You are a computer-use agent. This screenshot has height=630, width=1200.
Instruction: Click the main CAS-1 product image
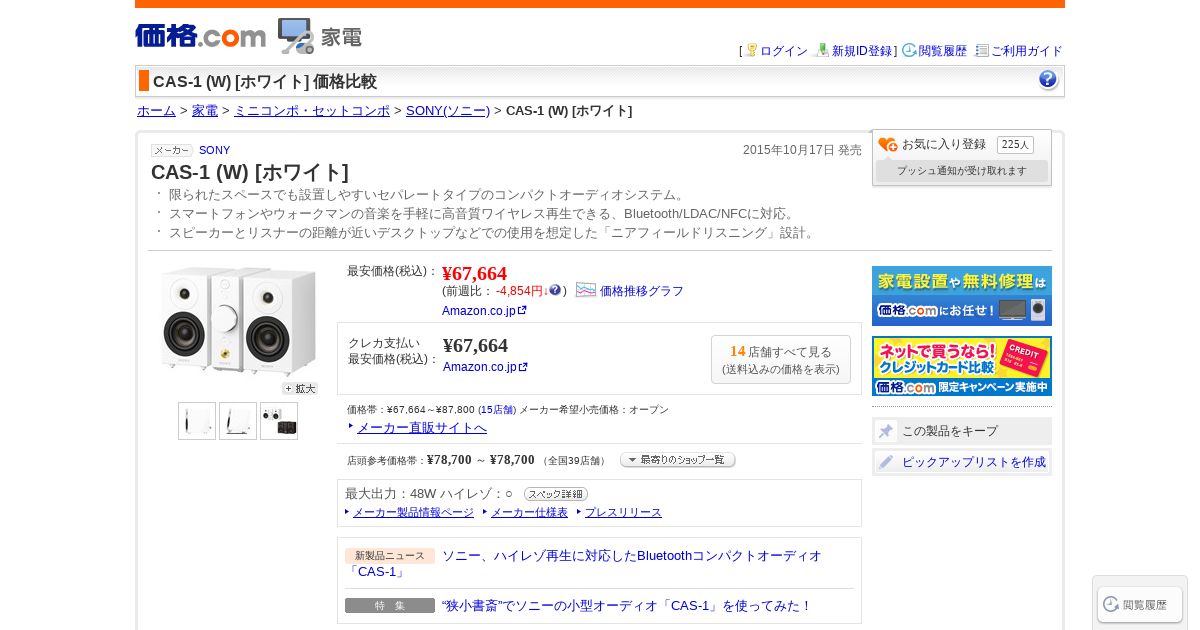238,320
